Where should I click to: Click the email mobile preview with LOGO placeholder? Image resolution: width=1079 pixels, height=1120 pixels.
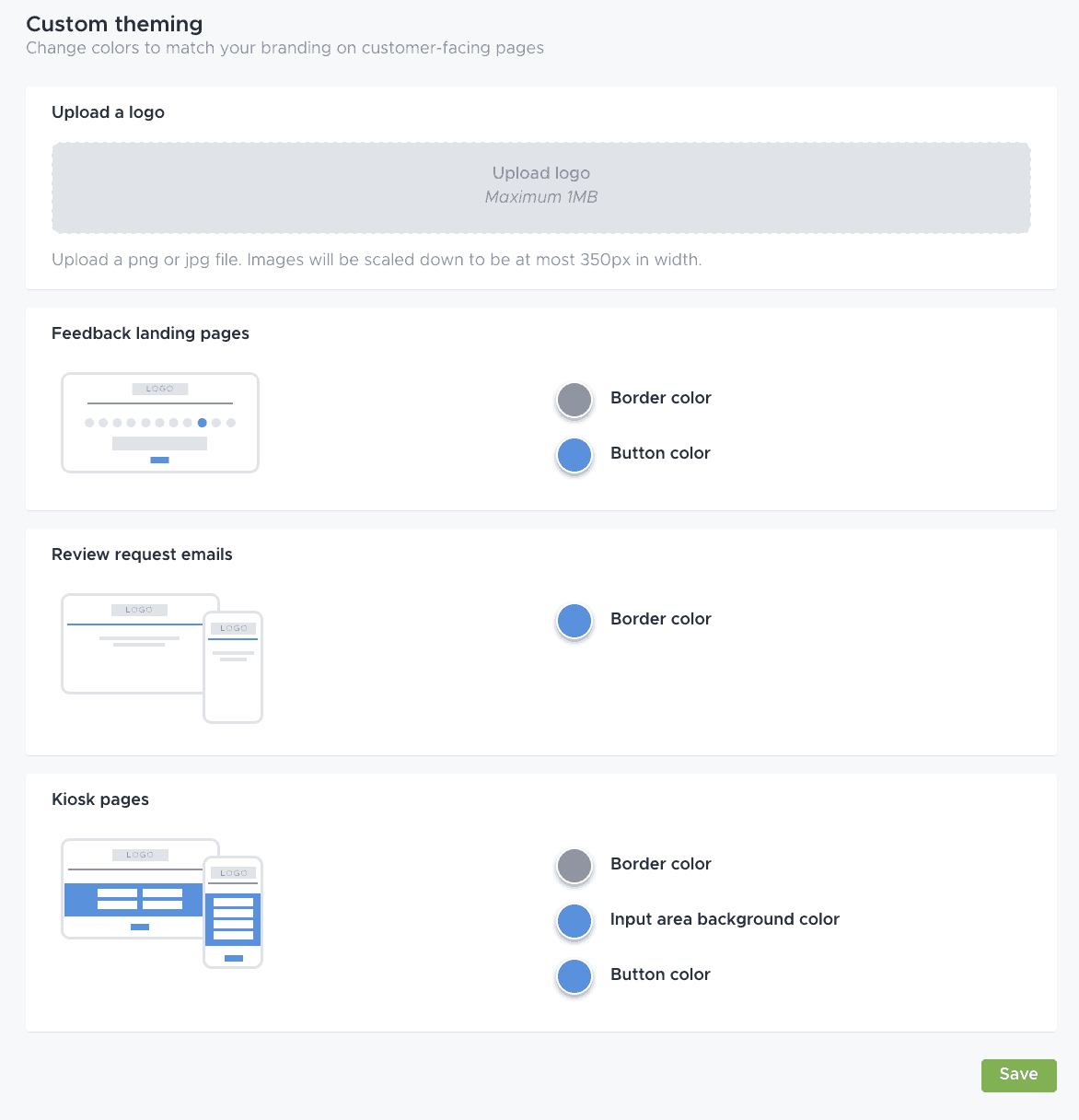point(233,665)
